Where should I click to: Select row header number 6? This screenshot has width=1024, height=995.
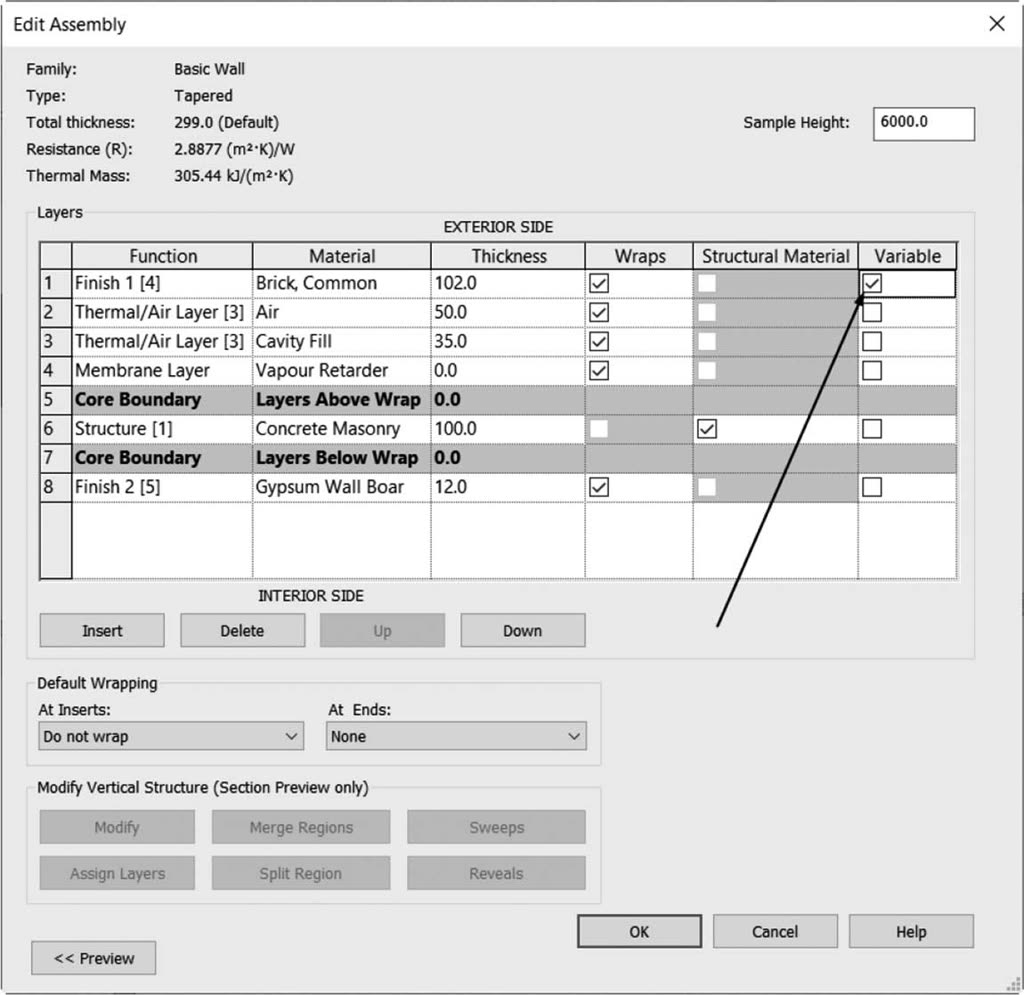(x=56, y=429)
